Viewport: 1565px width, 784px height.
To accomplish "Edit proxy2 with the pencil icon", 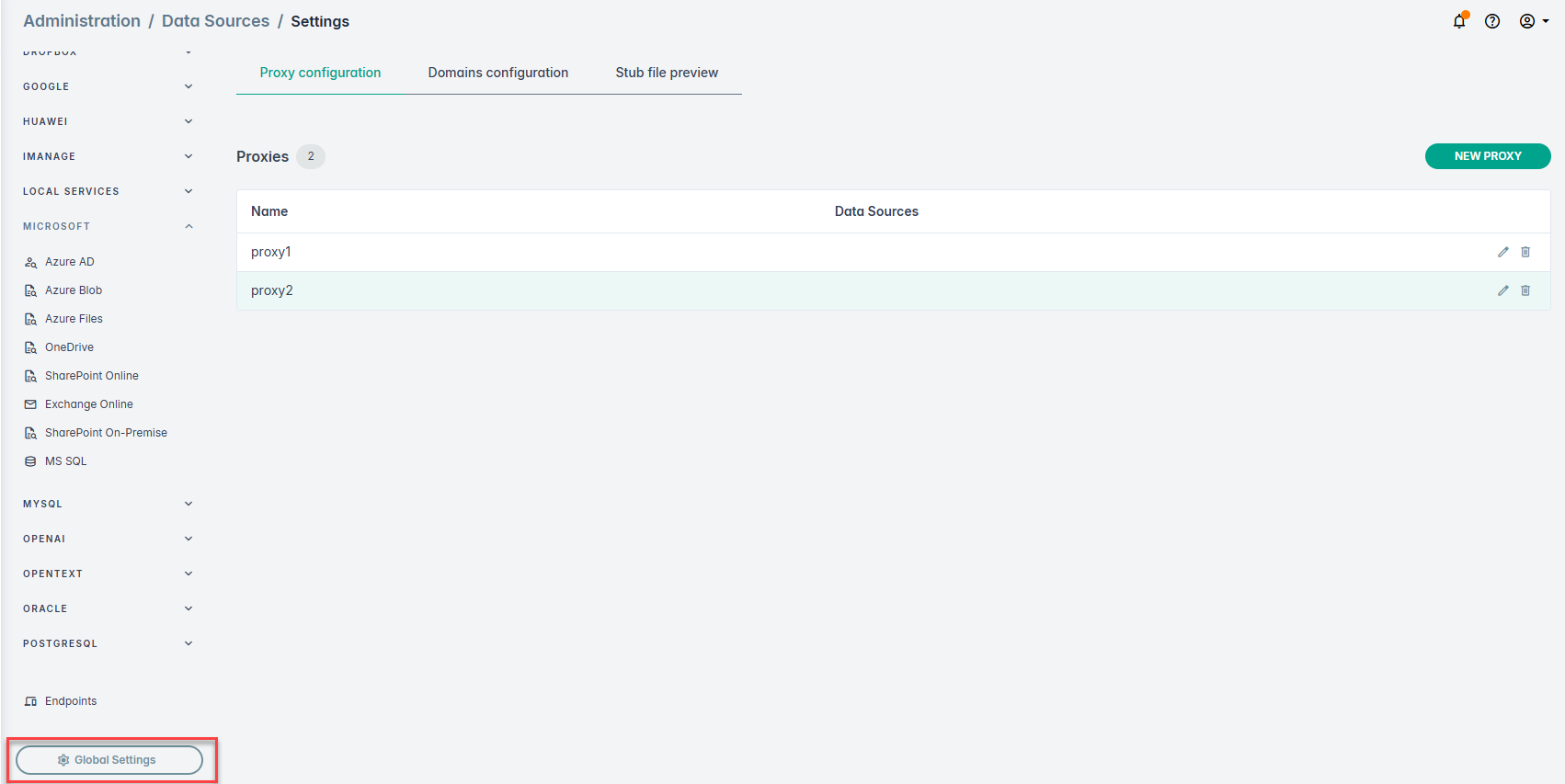I will coord(1503,290).
